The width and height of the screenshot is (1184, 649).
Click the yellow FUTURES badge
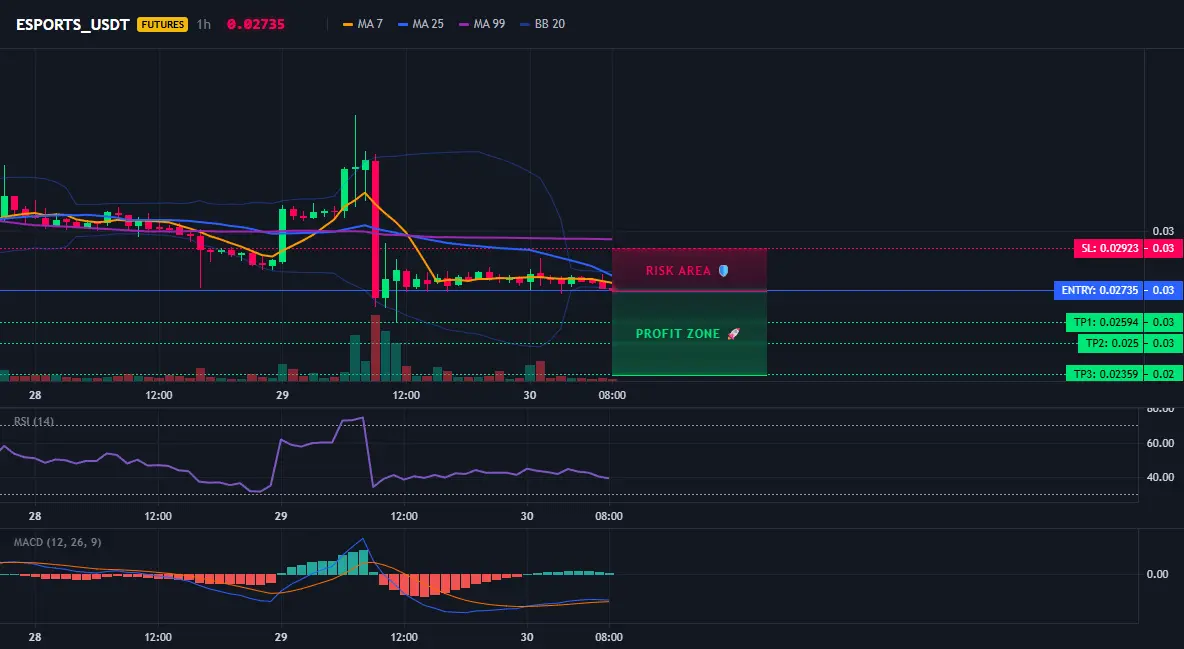(x=162, y=24)
